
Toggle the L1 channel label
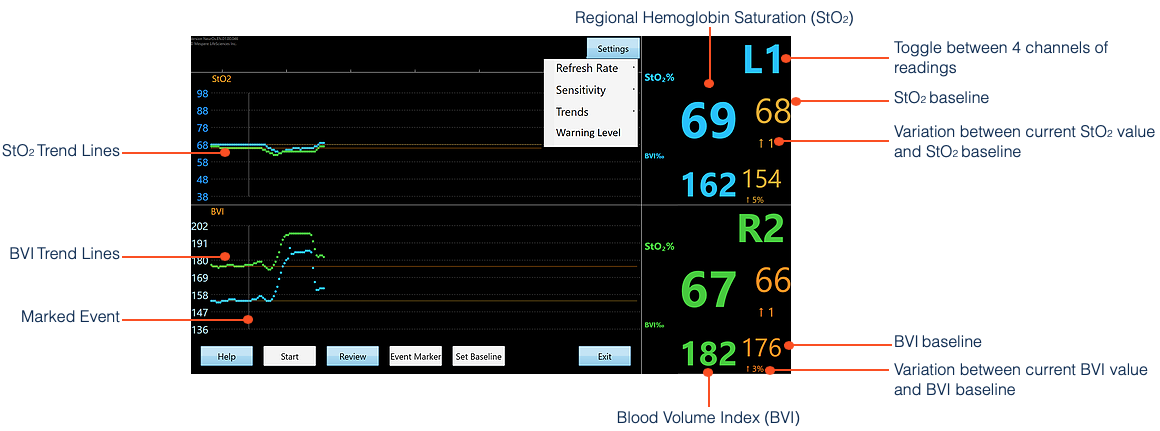click(x=764, y=60)
